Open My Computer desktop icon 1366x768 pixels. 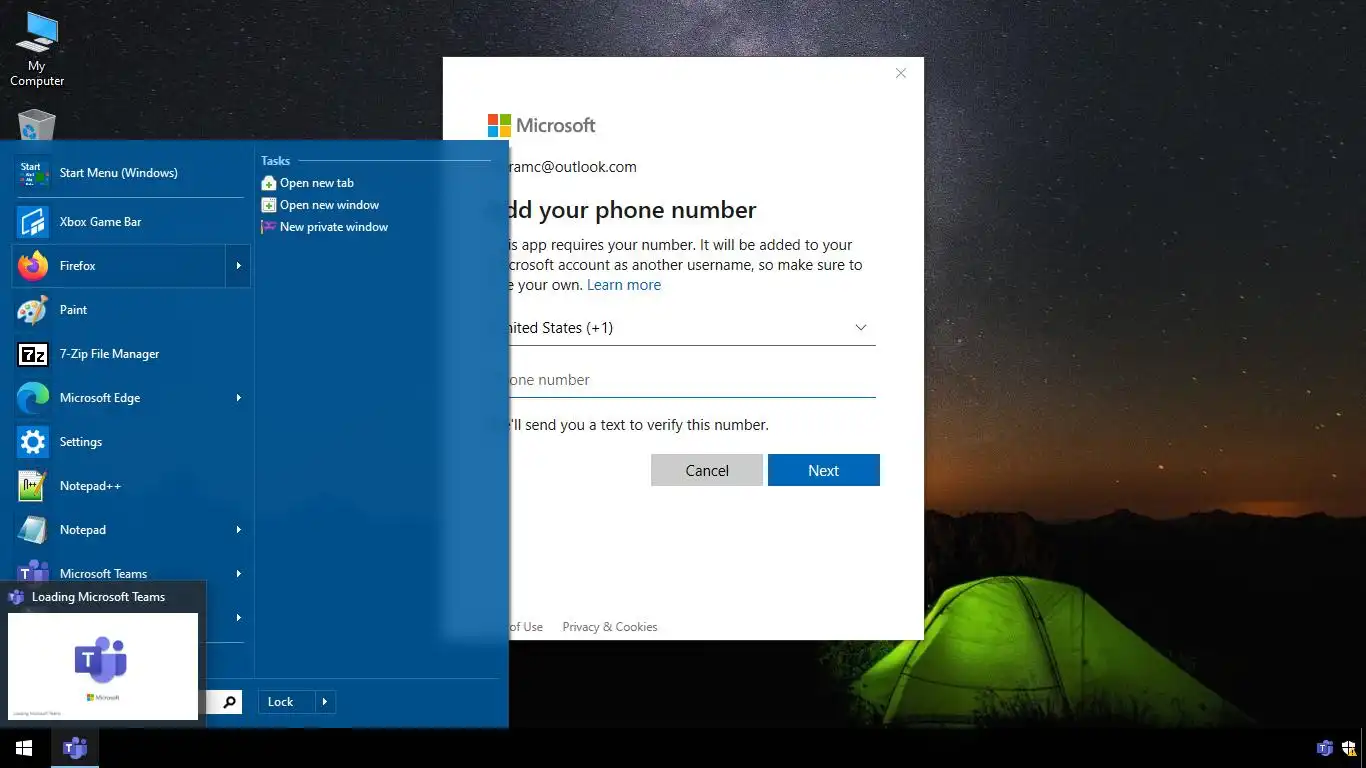(37, 50)
